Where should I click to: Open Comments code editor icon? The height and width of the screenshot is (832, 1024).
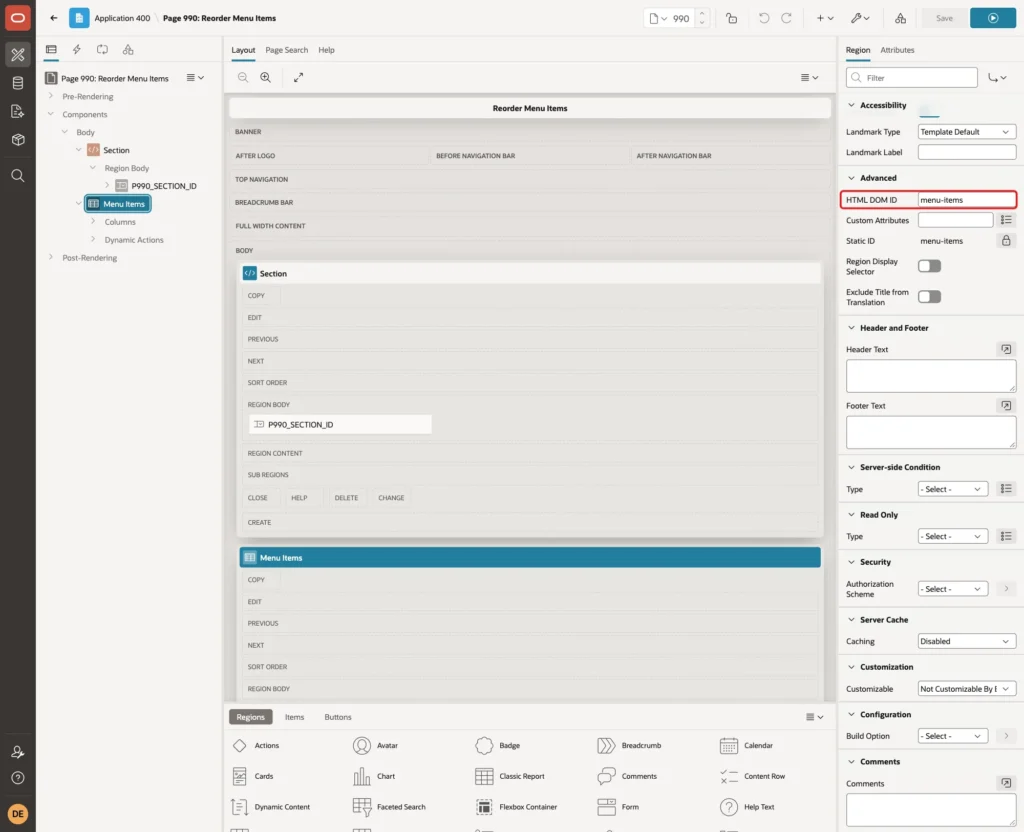[x=1006, y=783]
